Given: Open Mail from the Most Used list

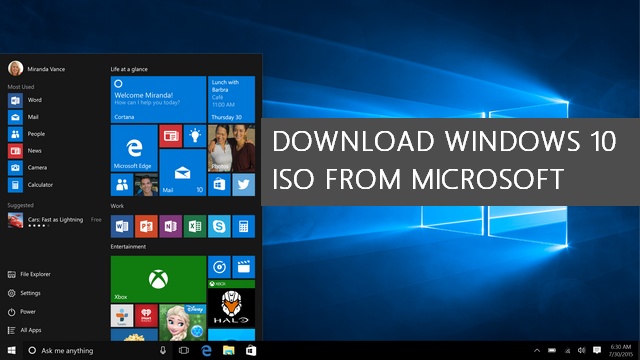Looking at the screenshot, I should pyautogui.click(x=23, y=117).
